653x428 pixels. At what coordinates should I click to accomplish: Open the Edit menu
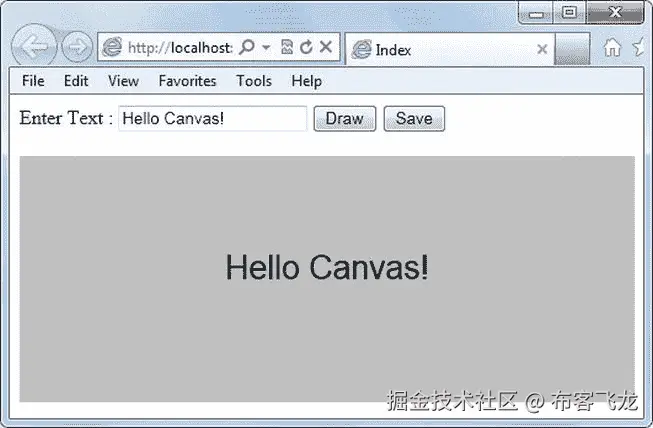tap(76, 81)
